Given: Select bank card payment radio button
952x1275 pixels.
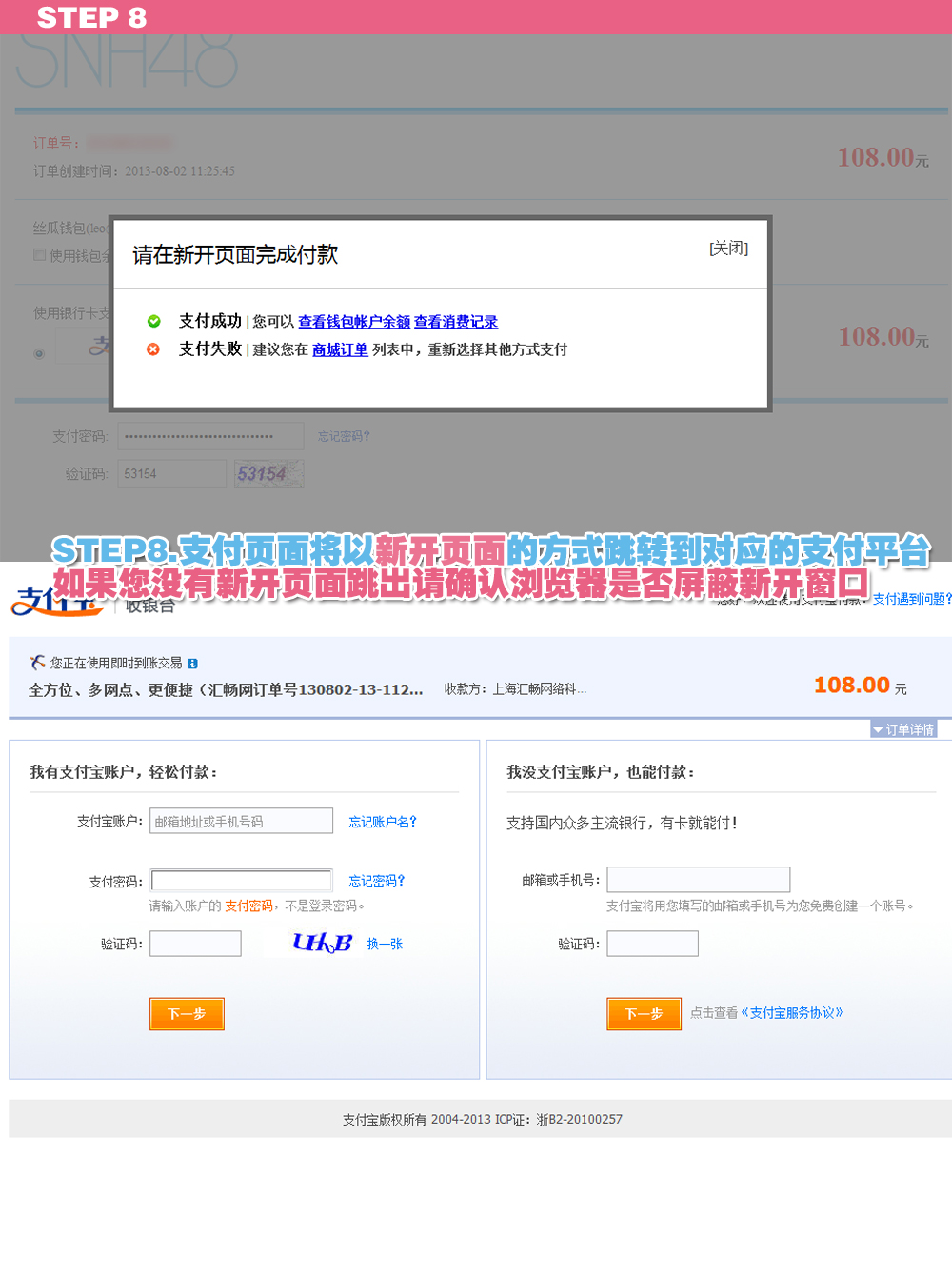Looking at the screenshot, I should tap(39, 353).
